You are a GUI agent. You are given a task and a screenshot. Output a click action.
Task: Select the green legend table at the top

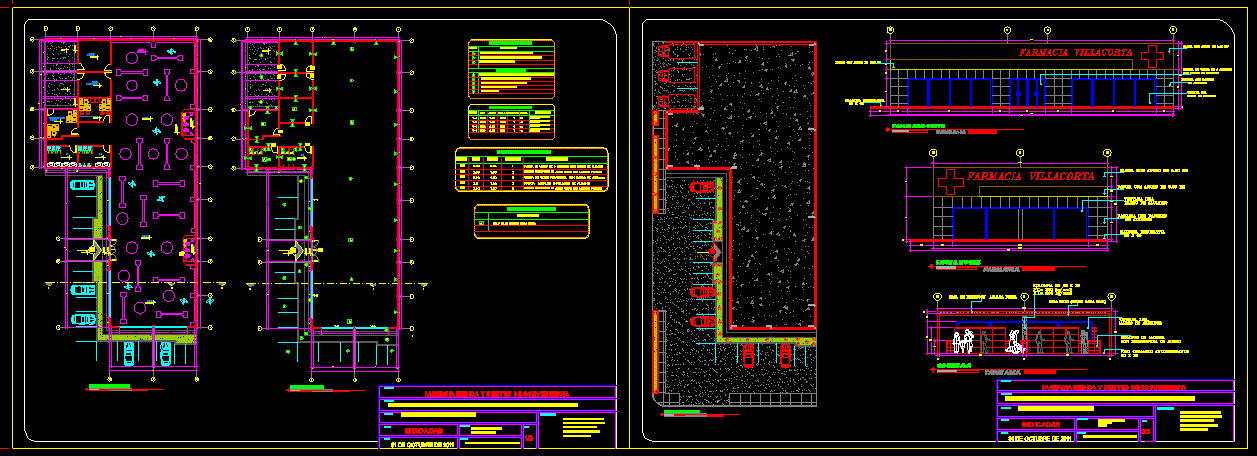point(510,68)
